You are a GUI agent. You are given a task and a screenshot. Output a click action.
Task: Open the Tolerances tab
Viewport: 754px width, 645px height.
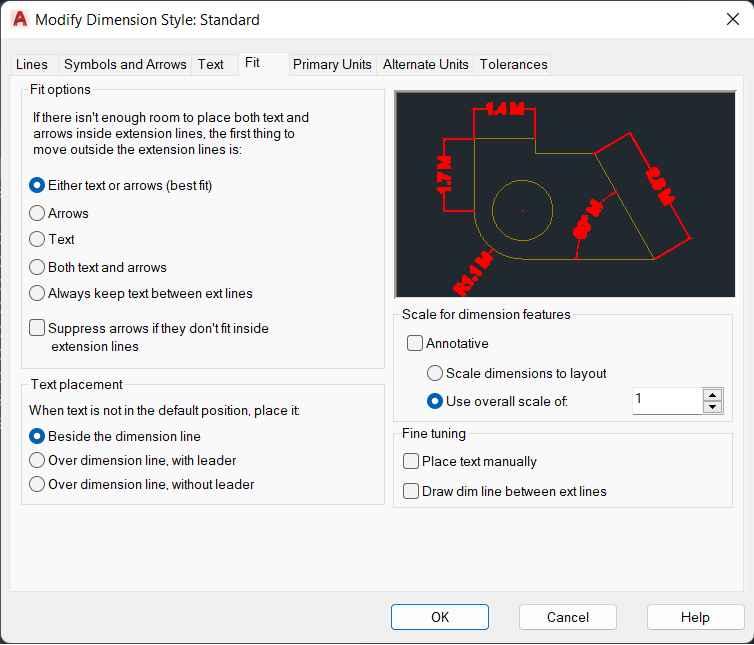coord(514,64)
